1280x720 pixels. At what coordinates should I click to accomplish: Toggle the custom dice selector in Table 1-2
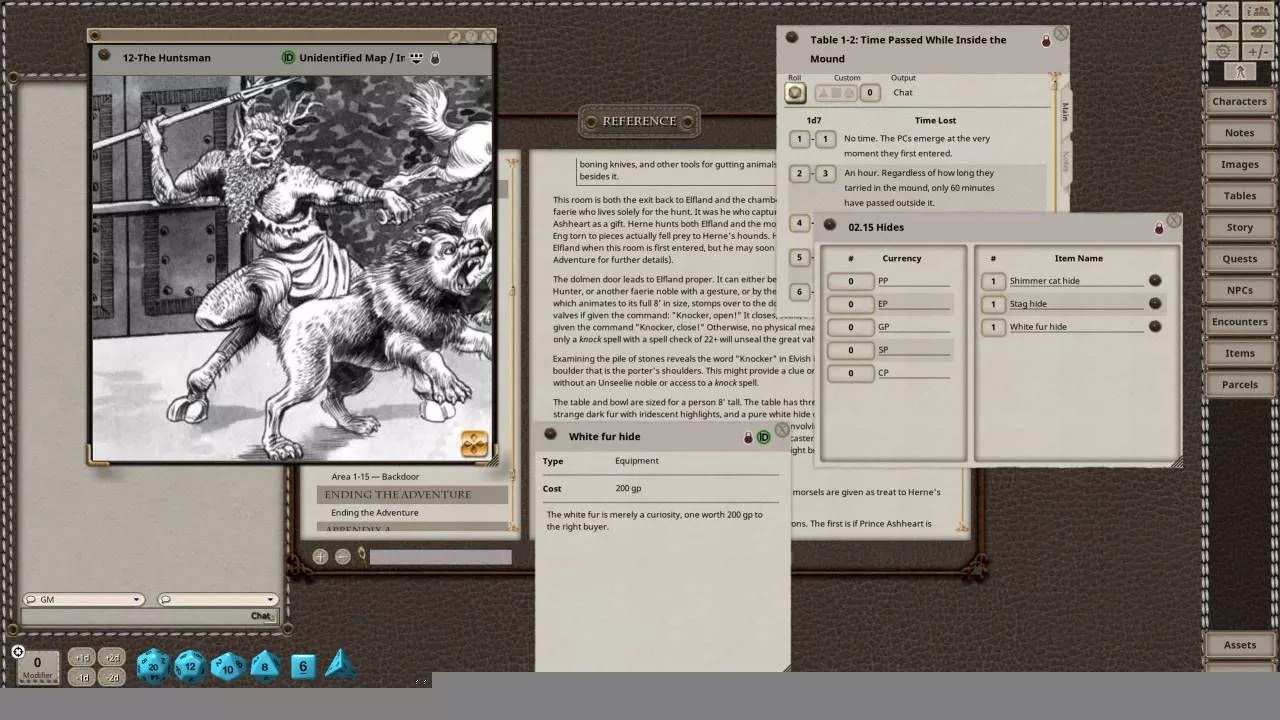835,93
